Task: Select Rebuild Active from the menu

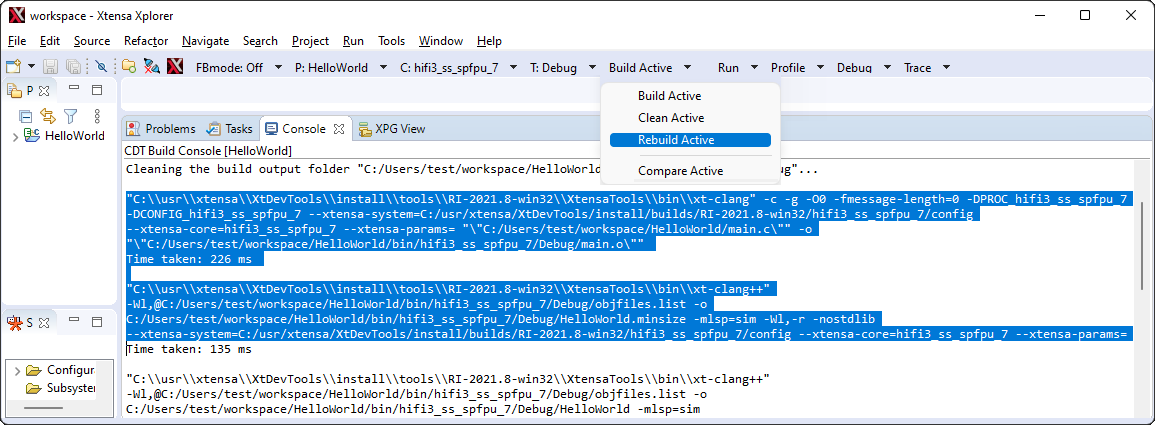Action: click(x=676, y=140)
